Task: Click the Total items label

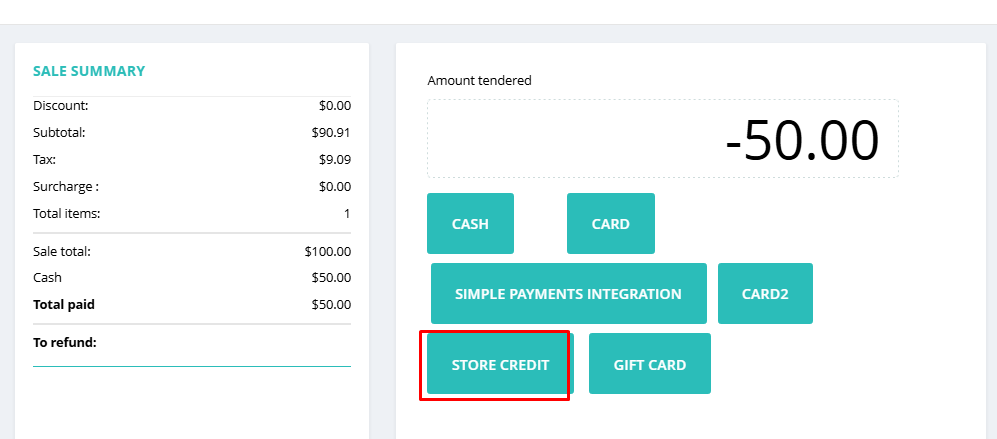Action: 67,214
